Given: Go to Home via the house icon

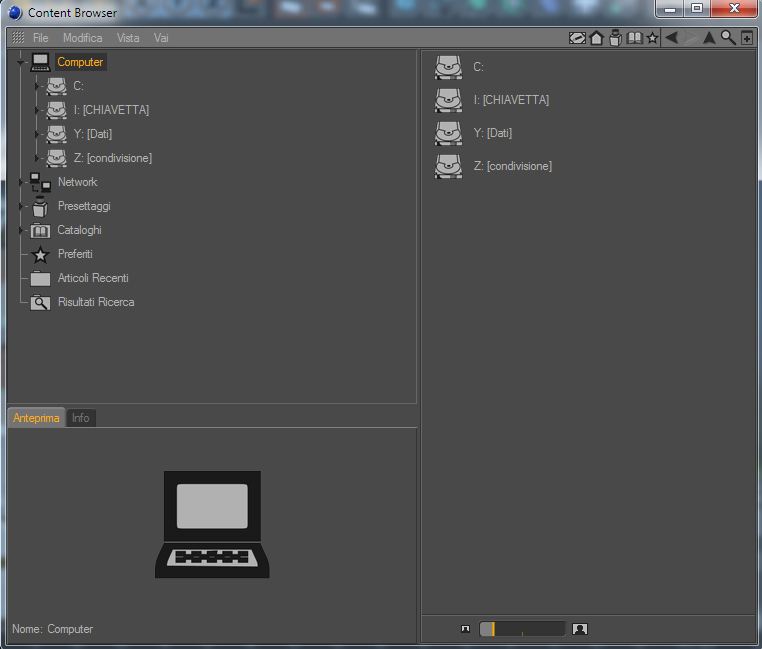Looking at the screenshot, I should click(596, 38).
